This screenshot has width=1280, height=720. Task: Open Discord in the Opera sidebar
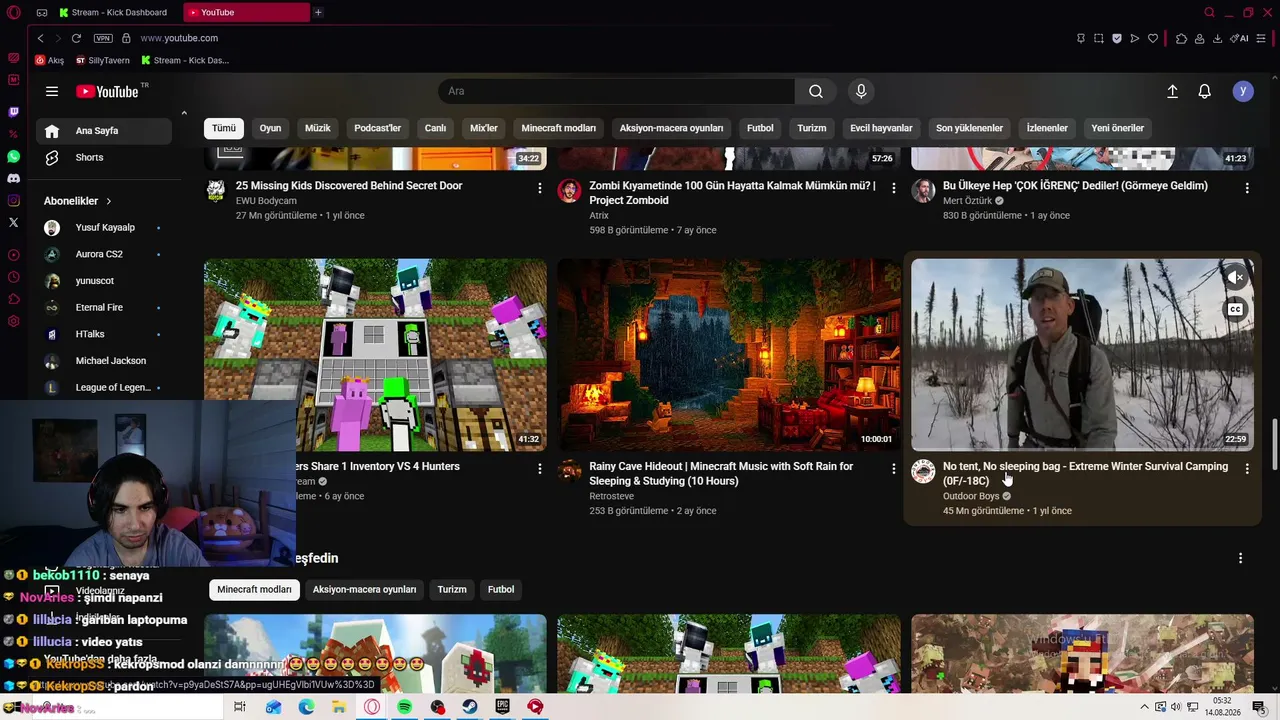click(13, 178)
